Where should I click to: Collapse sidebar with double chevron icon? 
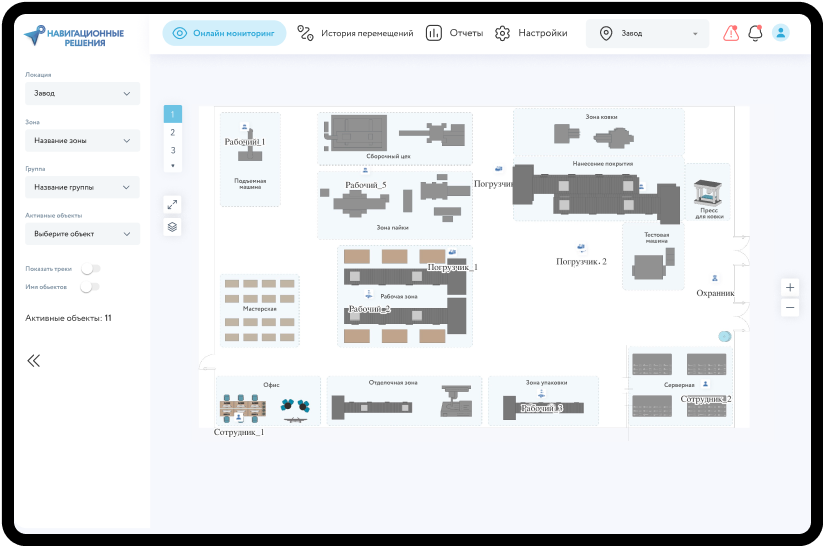tap(34, 361)
